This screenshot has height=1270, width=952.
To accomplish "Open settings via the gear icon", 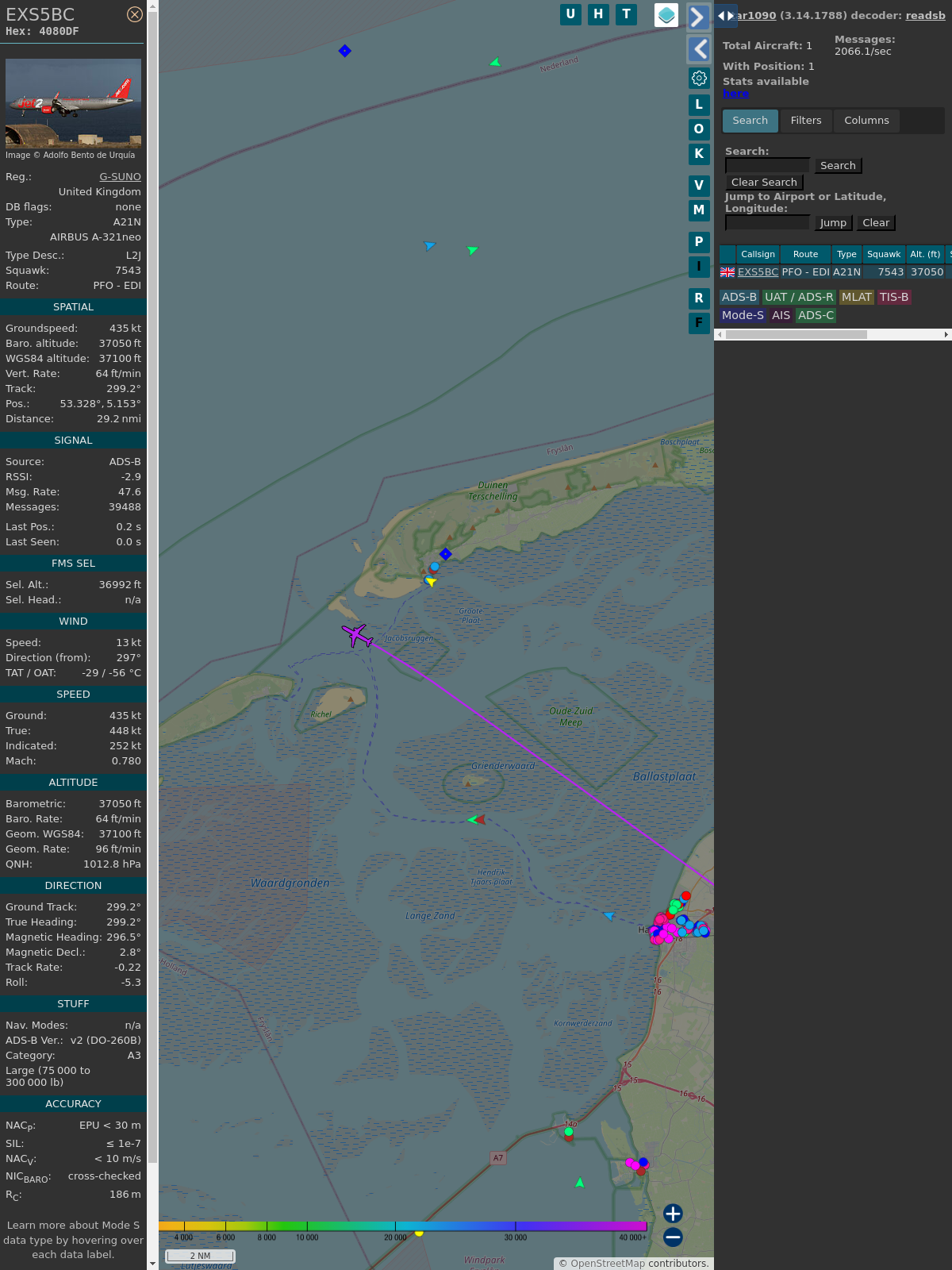I will pyautogui.click(x=699, y=78).
